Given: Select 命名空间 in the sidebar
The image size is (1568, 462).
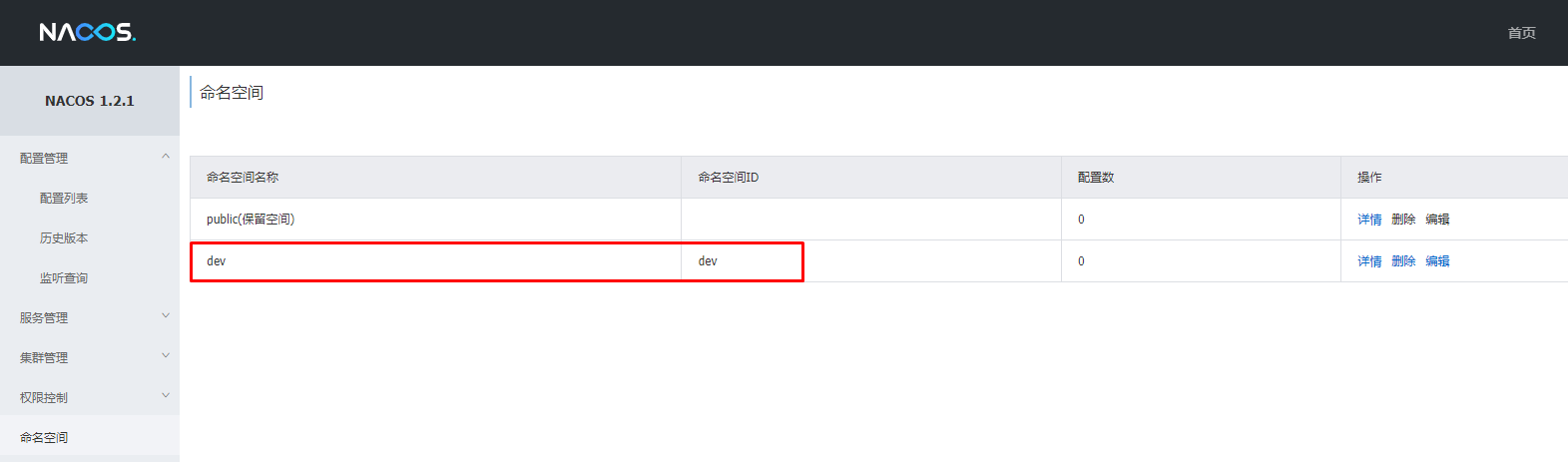Looking at the screenshot, I should click(x=44, y=438).
